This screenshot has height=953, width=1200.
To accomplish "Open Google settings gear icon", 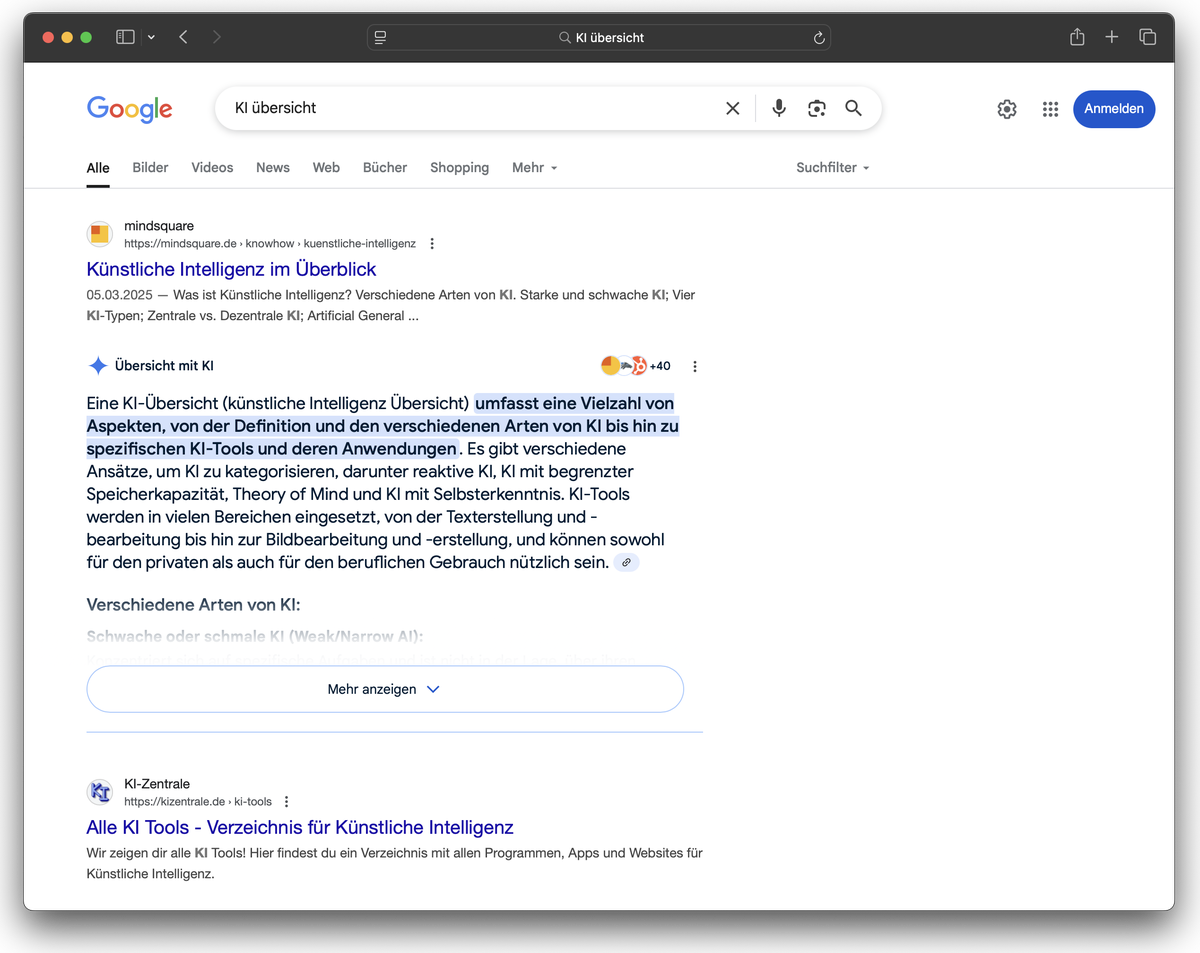I will pyautogui.click(x=1007, y=109).
